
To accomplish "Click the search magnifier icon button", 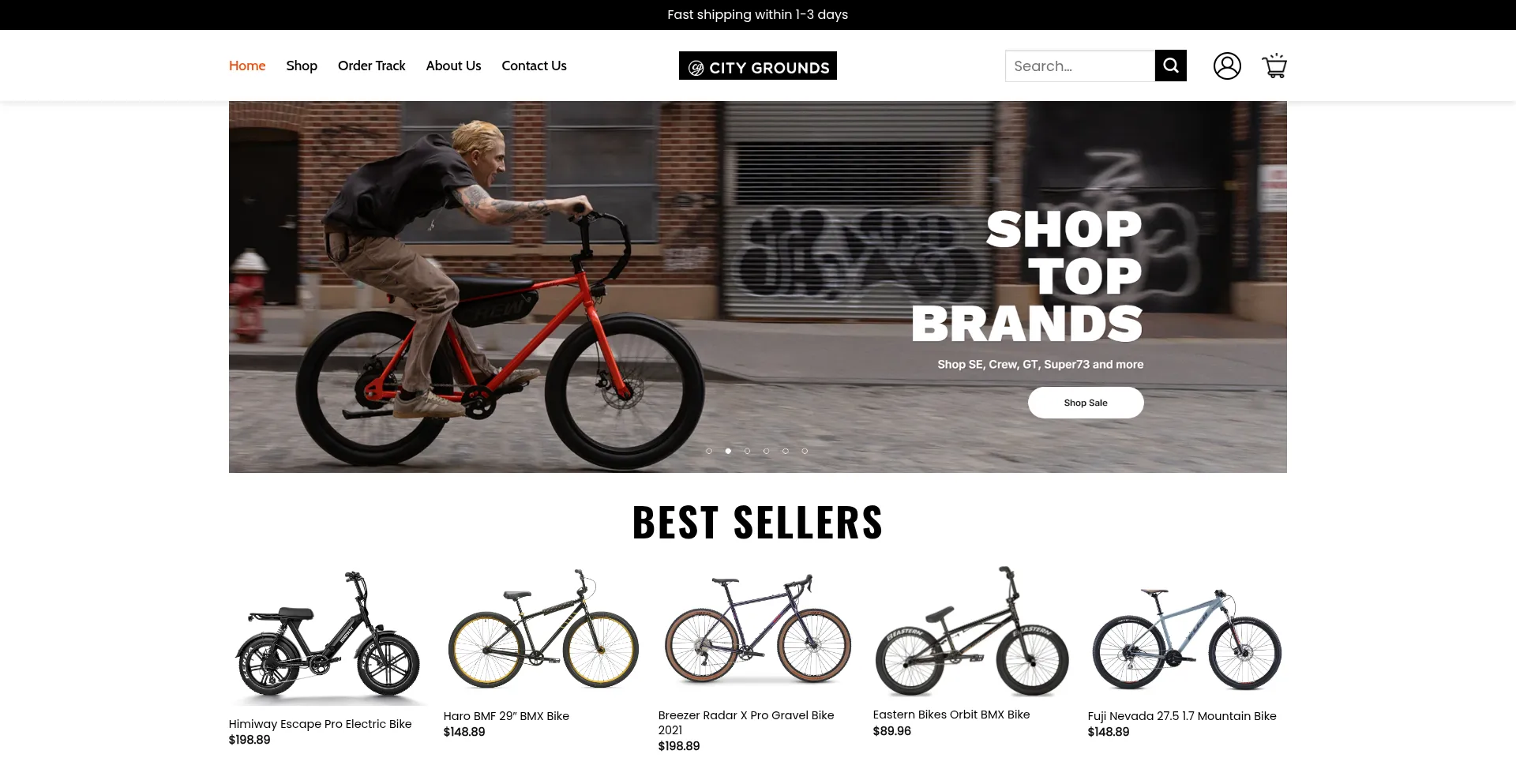I will click(x=1170, y=66).
